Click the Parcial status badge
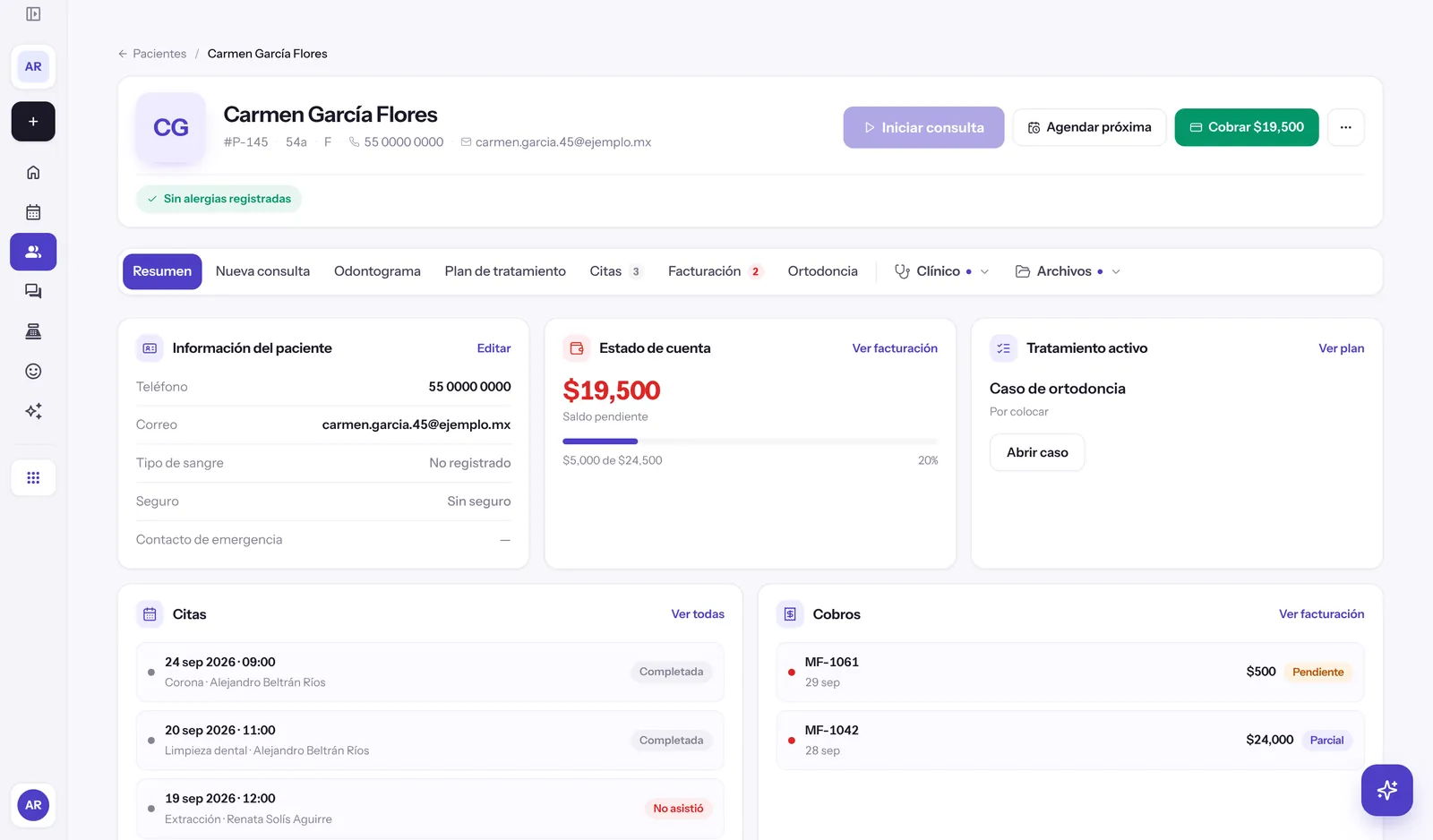Viewport: 1433px width, 840px height. [x=1326, y=740]
